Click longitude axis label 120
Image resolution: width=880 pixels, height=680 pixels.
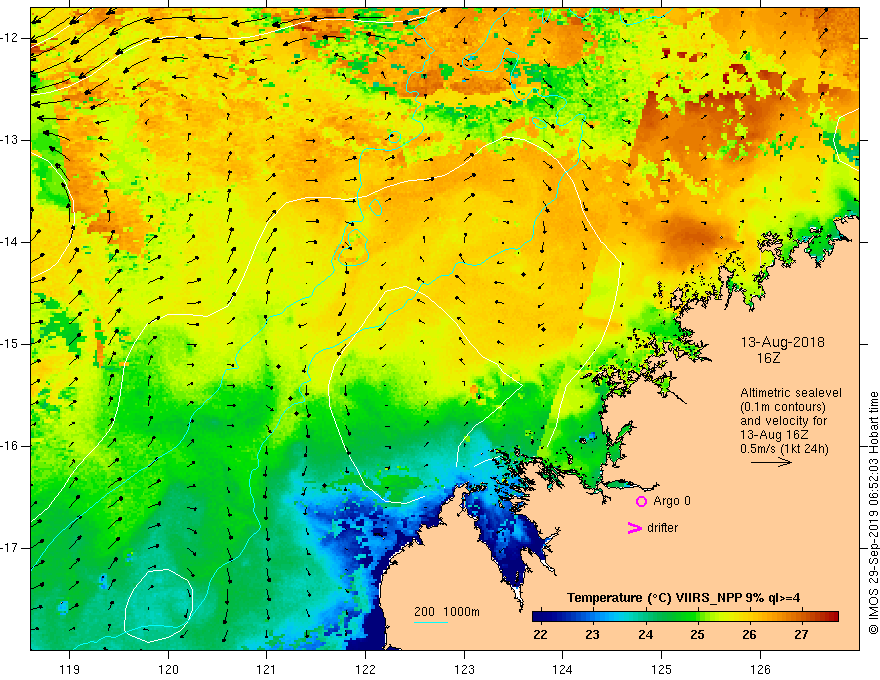[168, 669]
